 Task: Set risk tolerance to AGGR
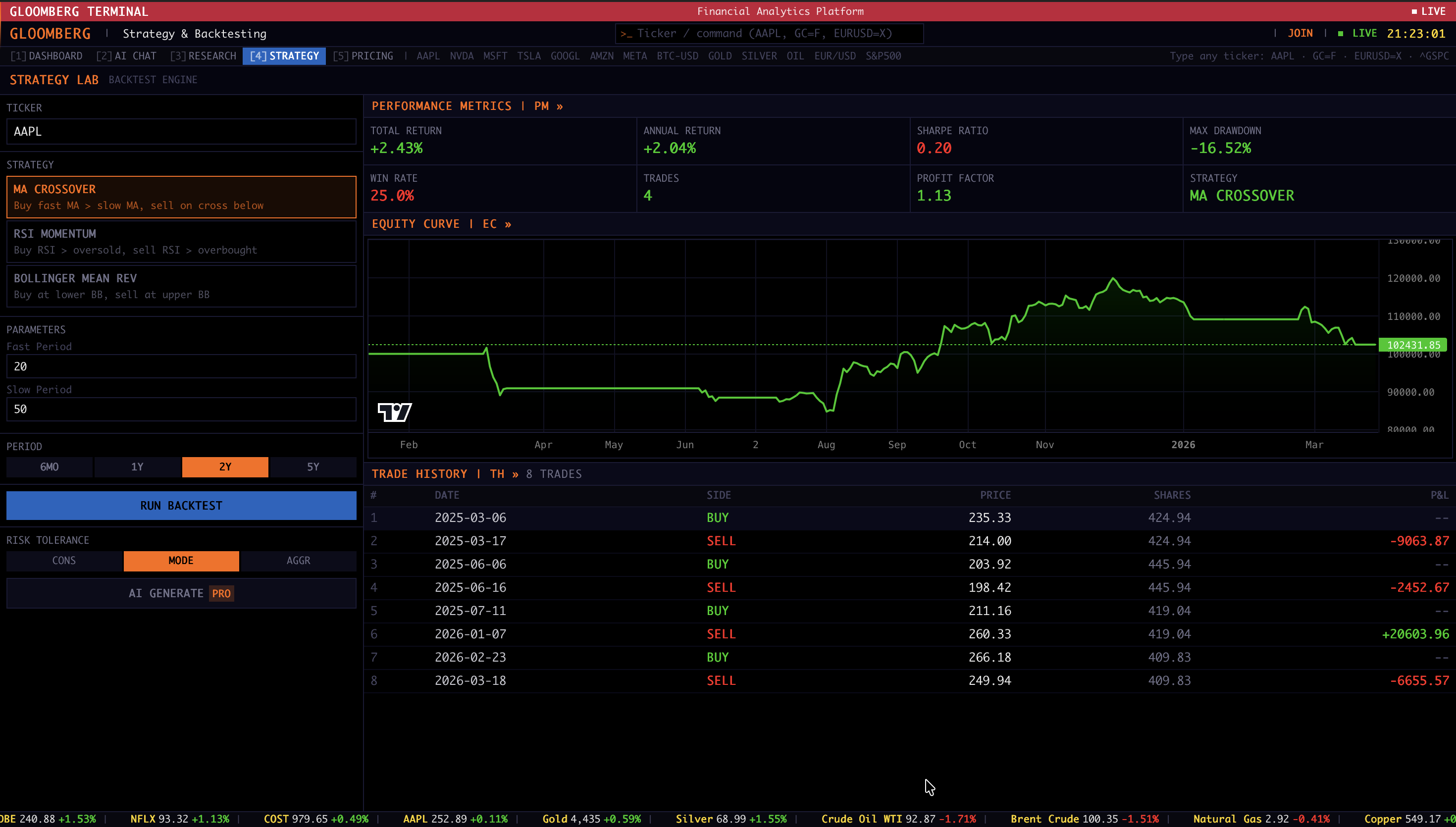(298, 561)
